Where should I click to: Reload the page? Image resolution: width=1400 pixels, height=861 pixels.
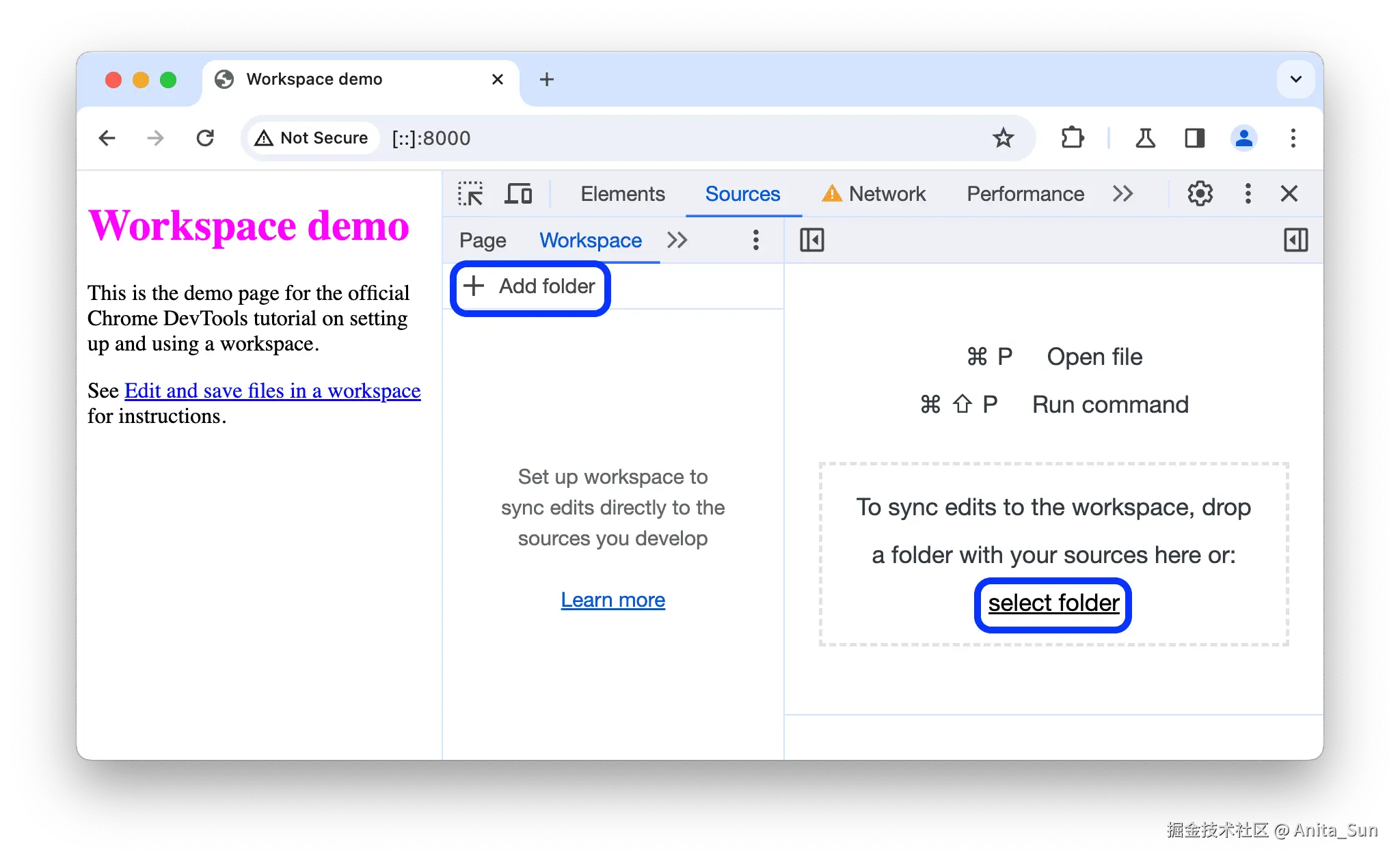(205, 138)
